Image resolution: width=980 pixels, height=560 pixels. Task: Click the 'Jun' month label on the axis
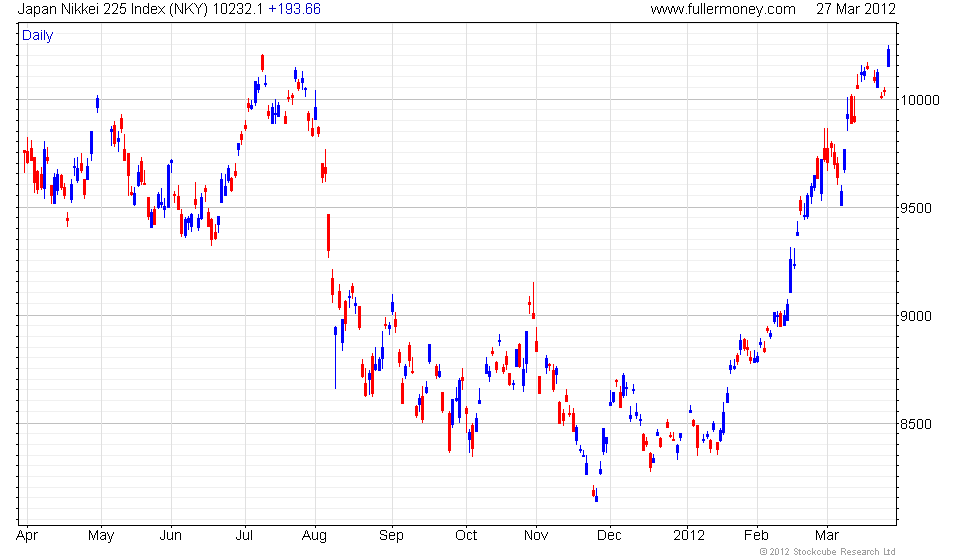[x=171, y=536]
